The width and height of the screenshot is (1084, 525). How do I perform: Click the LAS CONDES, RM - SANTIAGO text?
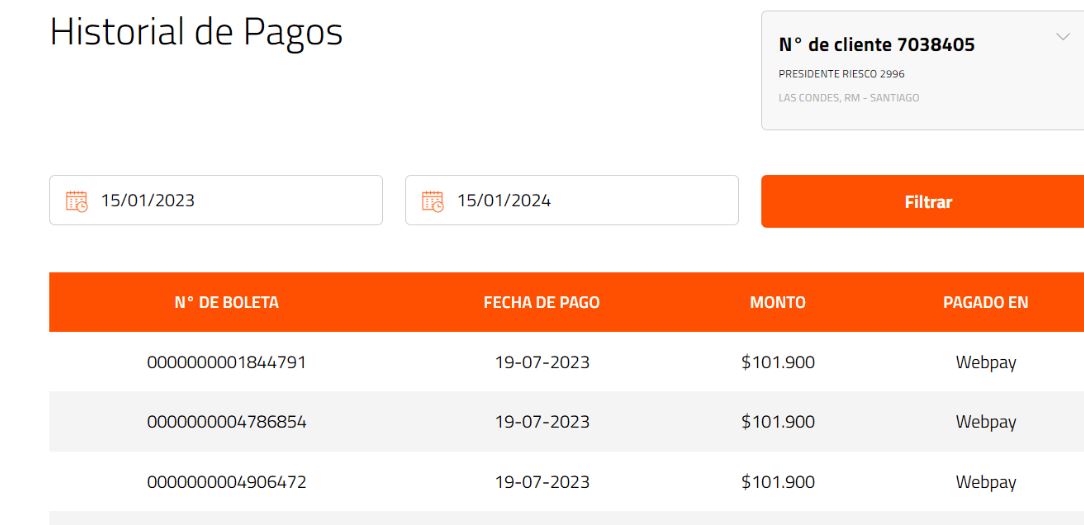pyautogui.click(x=849, y=98)
